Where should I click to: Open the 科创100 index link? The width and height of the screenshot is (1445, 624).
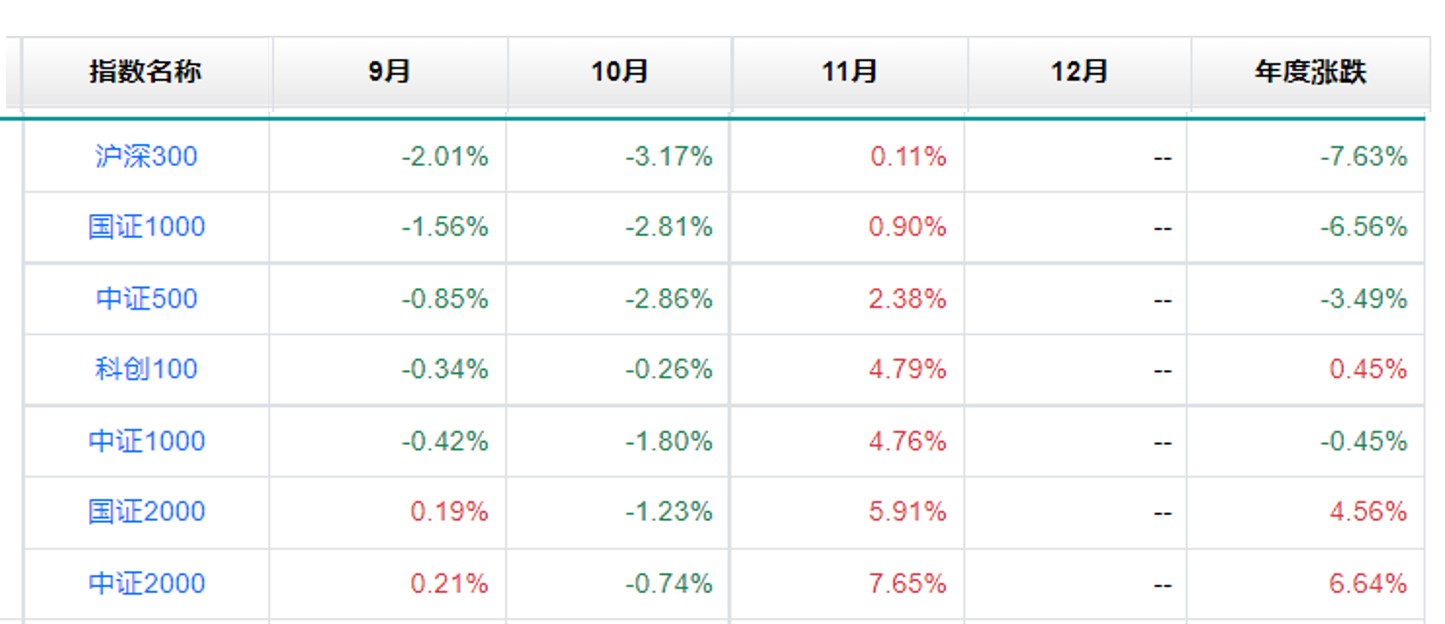click(x=146, y=369)
